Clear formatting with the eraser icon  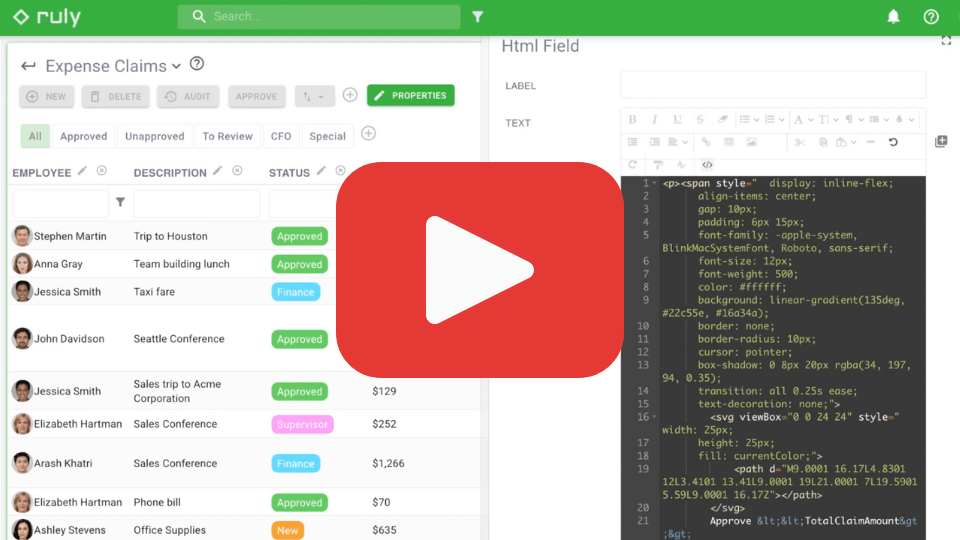point(722,119)
